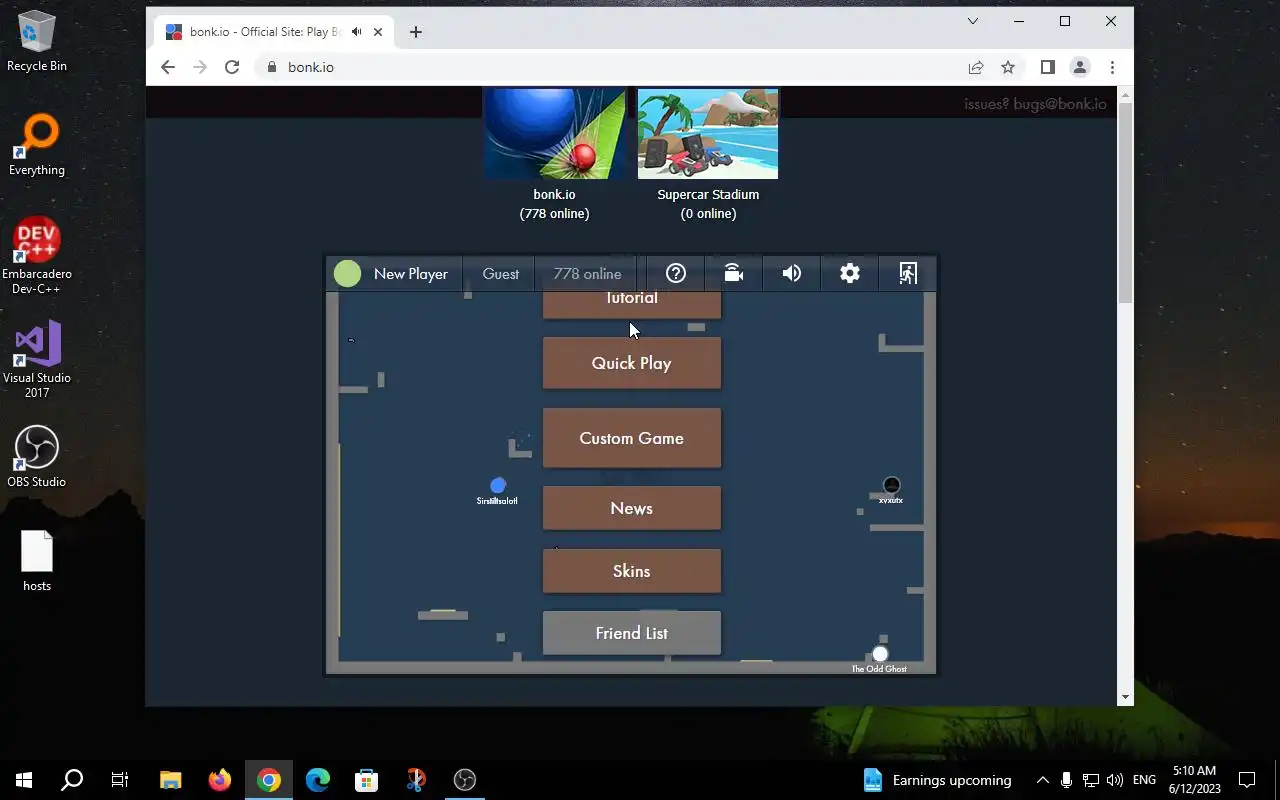Bookmark this page with the star icon
The width and height of the screenshot is (1280, 800).
1008,67
